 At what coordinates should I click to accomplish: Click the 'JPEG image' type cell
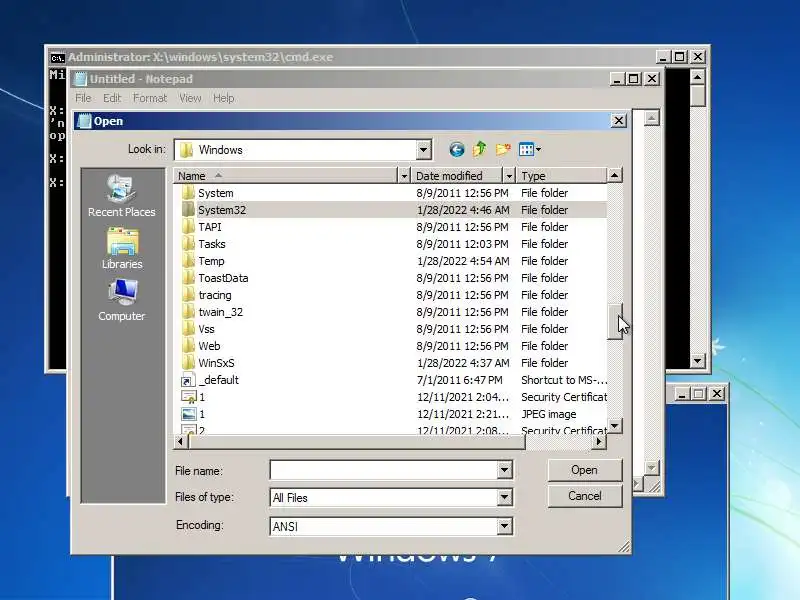[x=548, y=414]
